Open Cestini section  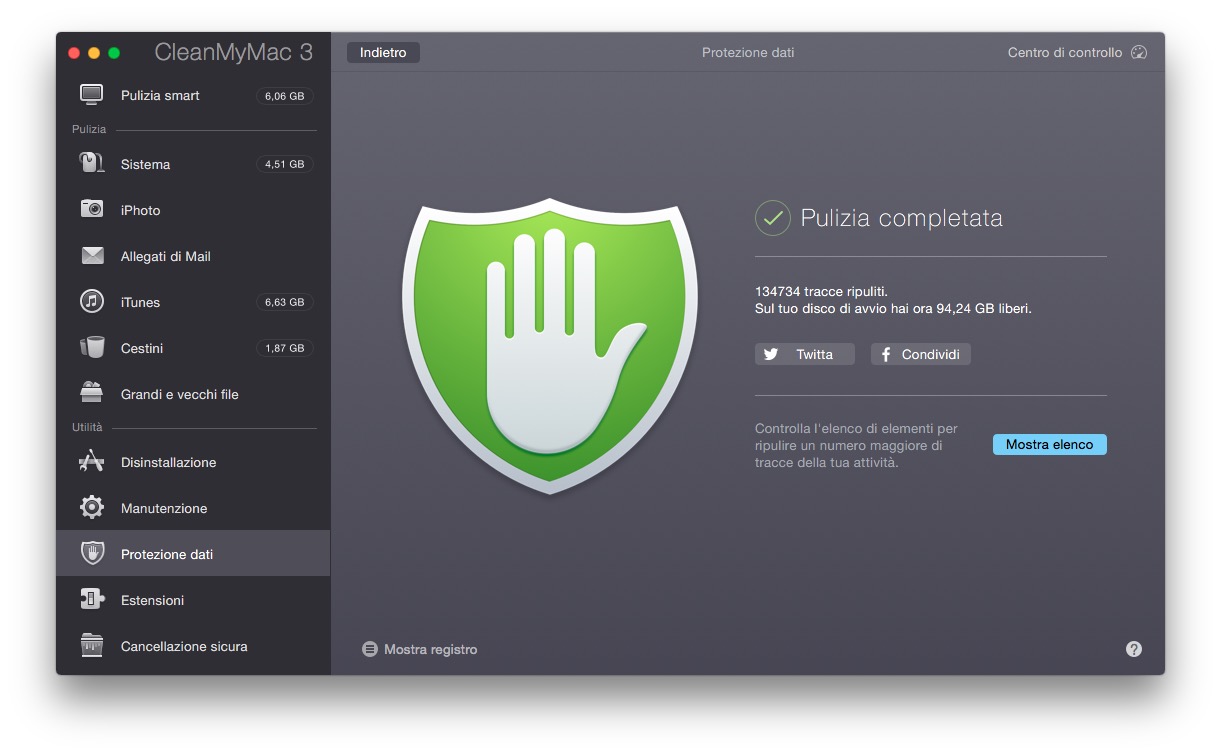coord(193,347)
